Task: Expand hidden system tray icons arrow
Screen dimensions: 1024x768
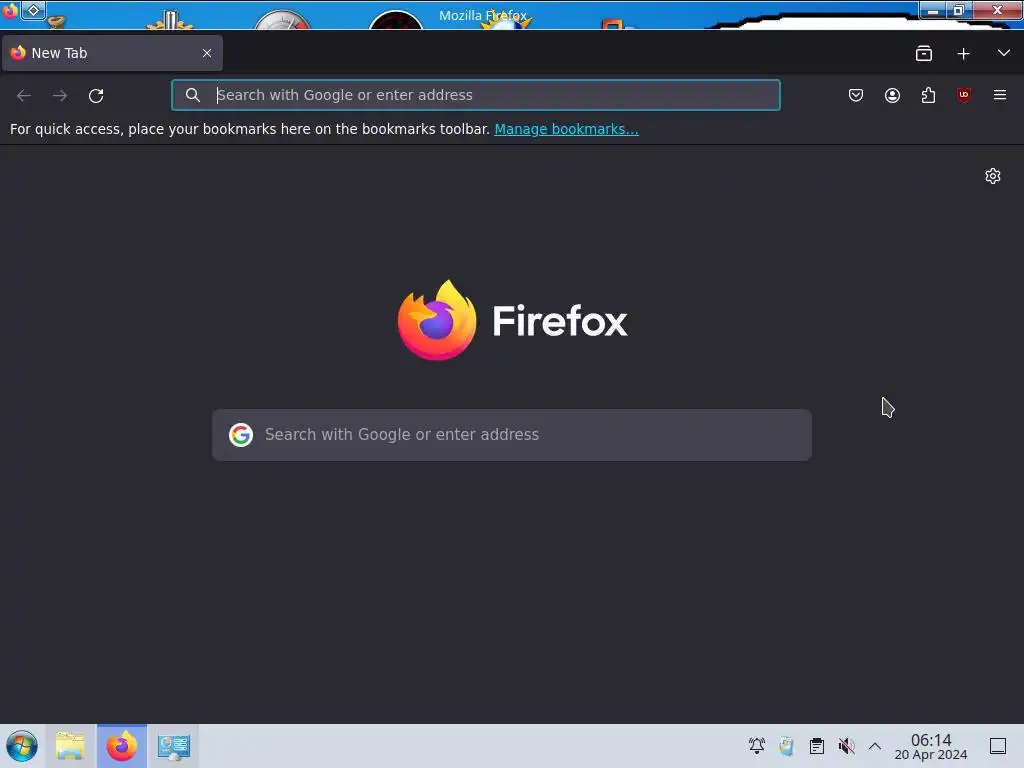Action: click(875, 746)
